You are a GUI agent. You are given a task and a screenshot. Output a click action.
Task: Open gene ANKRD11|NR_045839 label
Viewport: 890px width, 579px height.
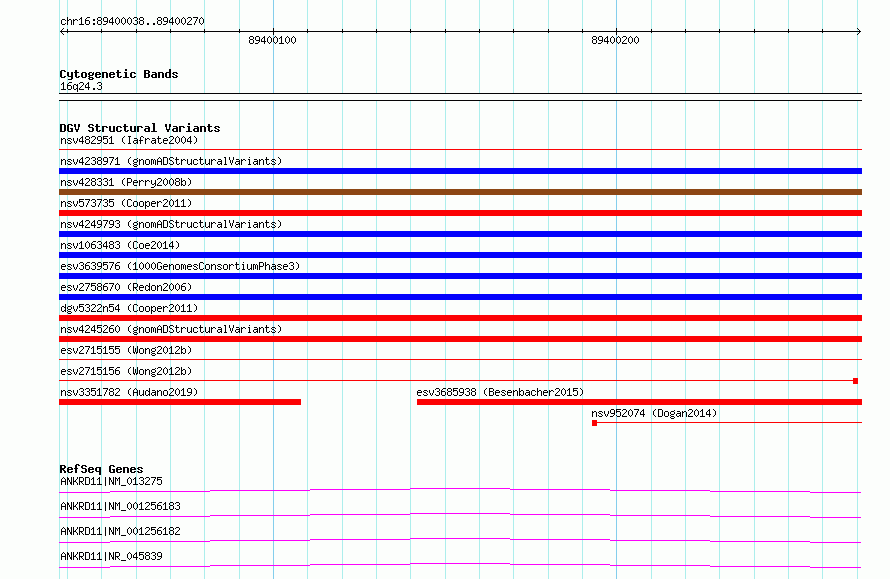point(111,556)
